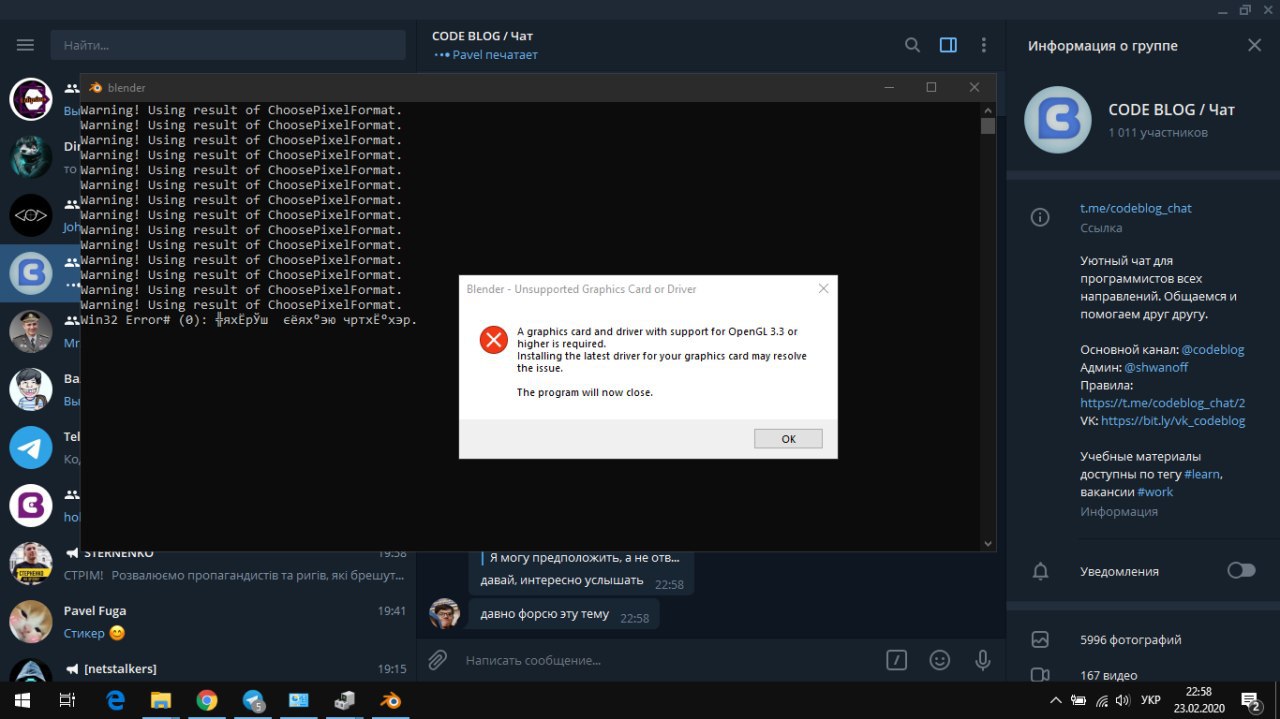1280x719 pixels.
Task: Click the CODE BLOG / Чат chat header title
Action: pos(482,36)
